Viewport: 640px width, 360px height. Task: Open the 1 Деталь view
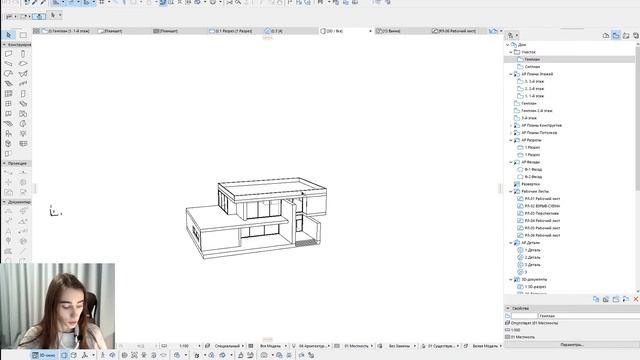(532, 250)
